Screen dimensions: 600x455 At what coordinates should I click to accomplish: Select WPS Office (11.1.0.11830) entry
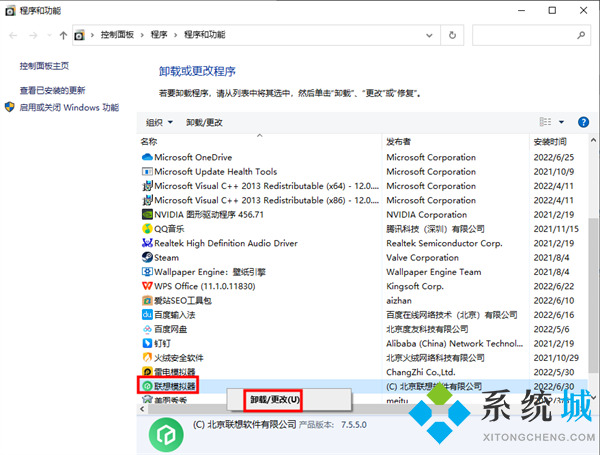(205, 286)
